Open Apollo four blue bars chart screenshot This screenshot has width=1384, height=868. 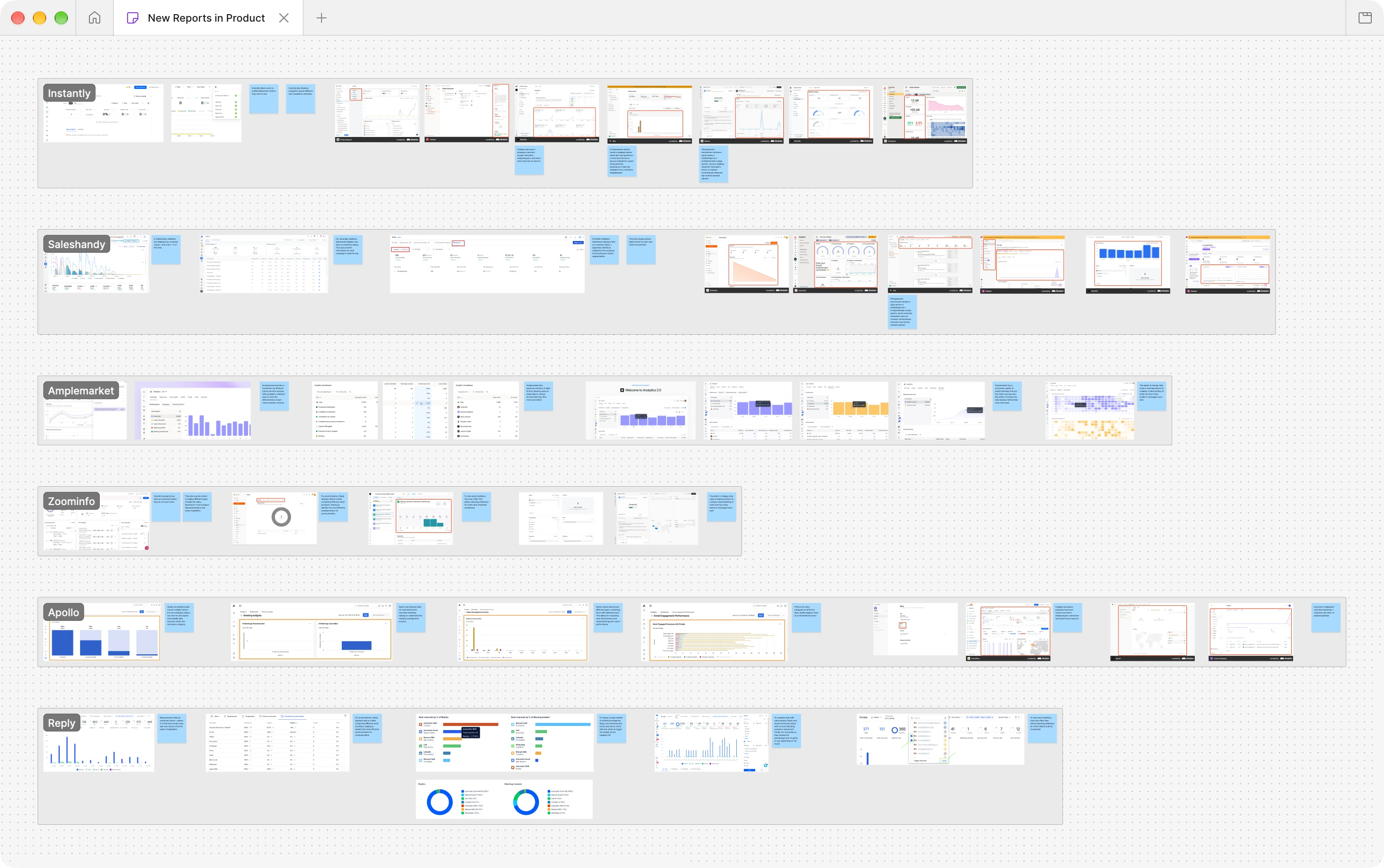[102, 632]
